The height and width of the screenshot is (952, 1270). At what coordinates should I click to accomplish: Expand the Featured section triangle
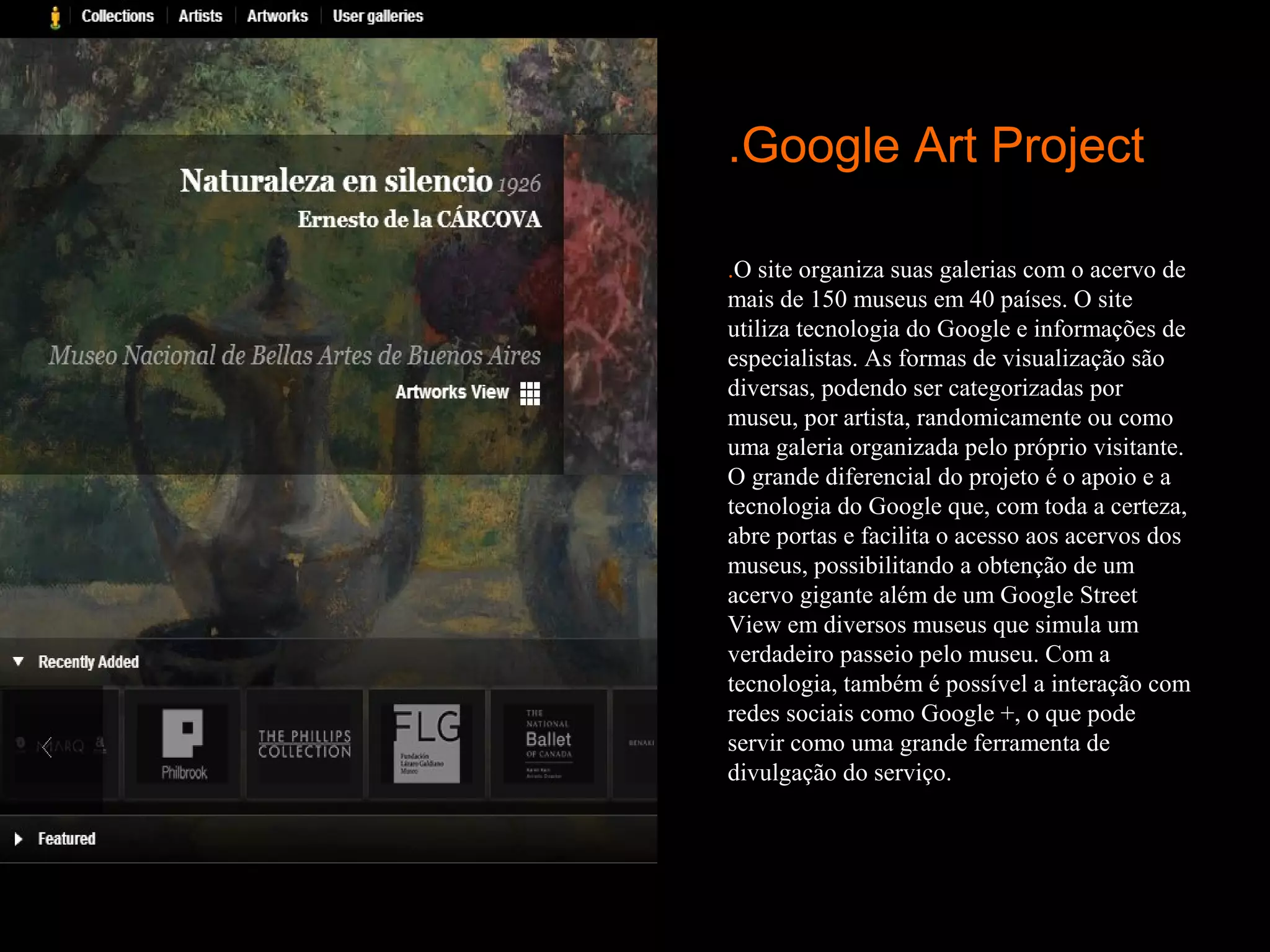tap(19, 839)
